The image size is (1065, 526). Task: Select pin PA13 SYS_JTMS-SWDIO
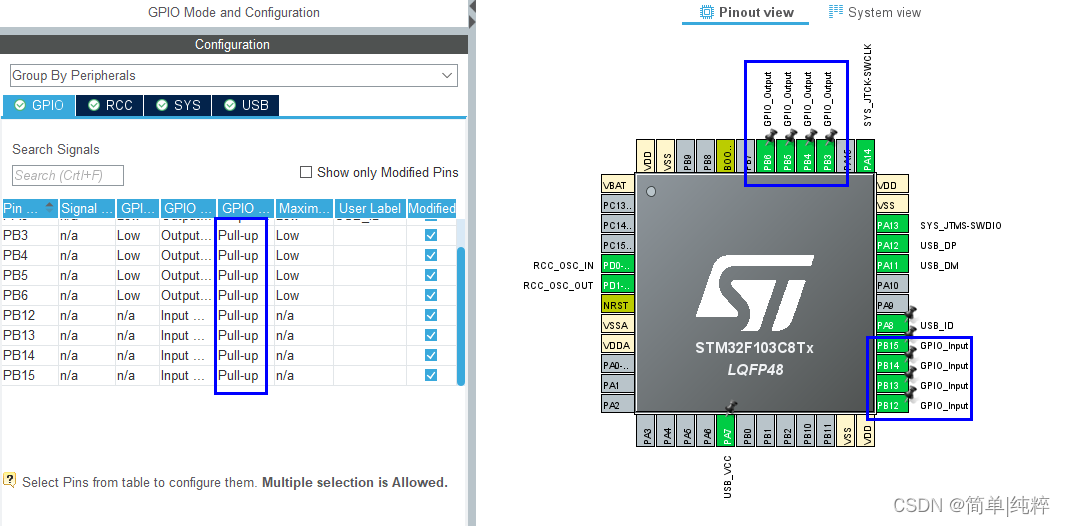click(x=891, y=226)
